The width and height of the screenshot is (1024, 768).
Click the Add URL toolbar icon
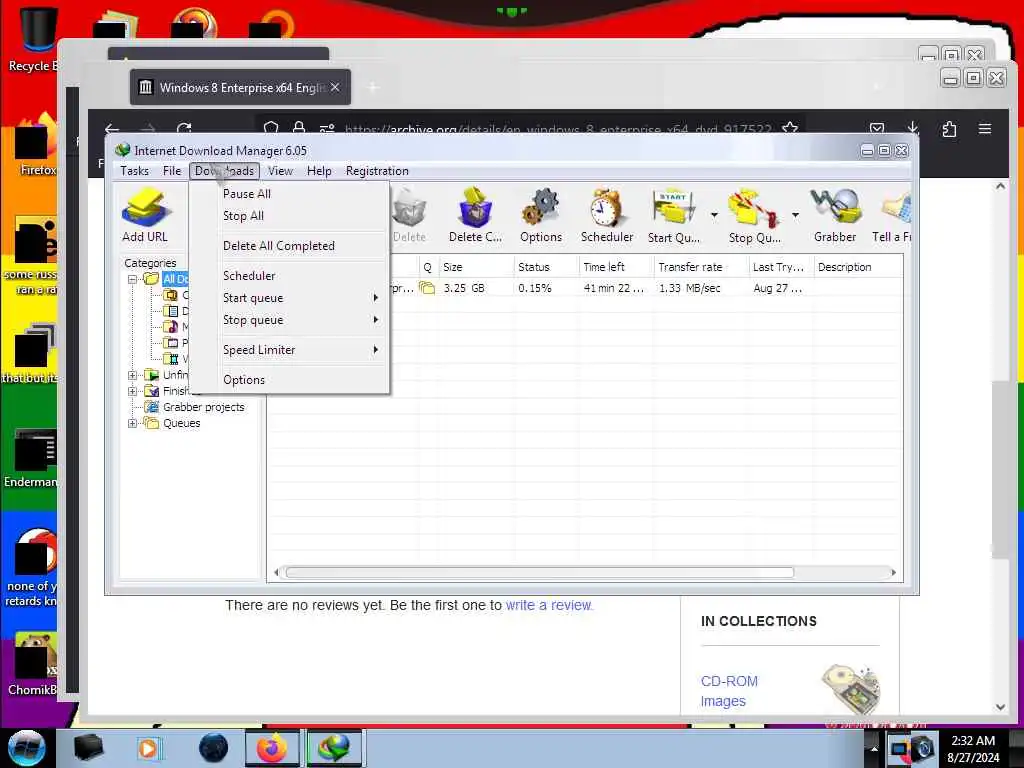(x=145, y=216)
